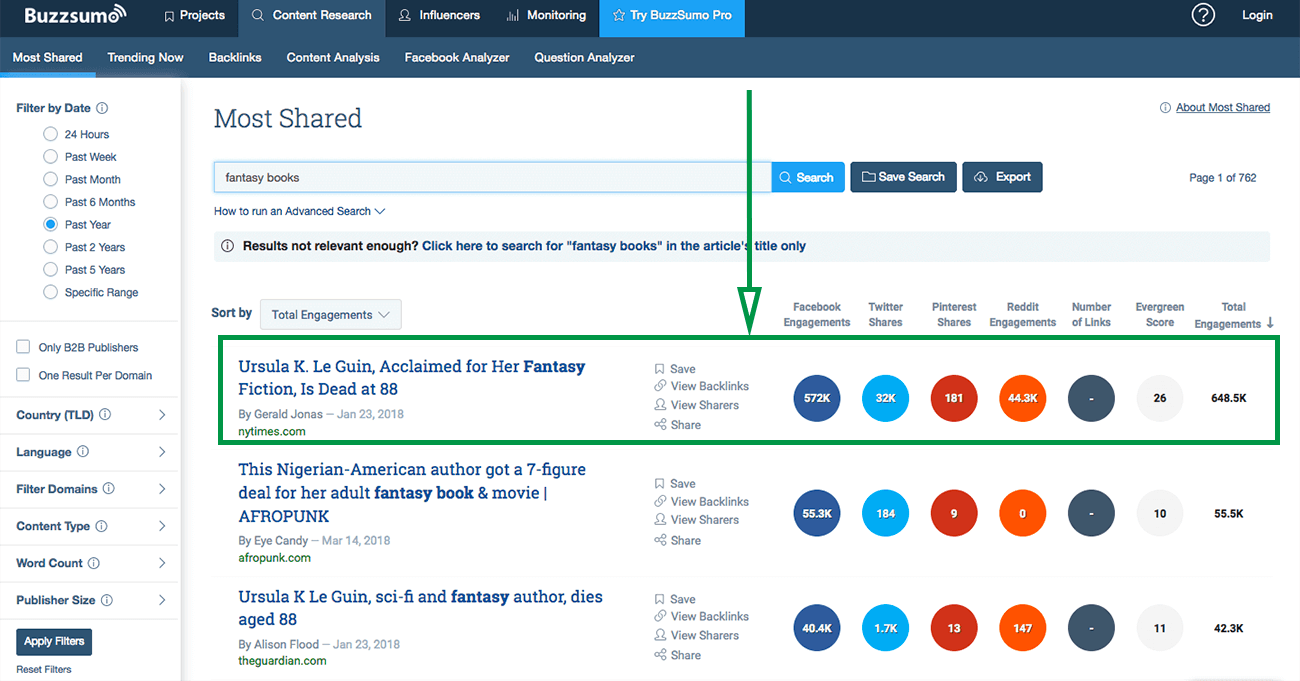Click the Export button
Viewport: 1300px width, 681px height.
[x=1003, y=177]
